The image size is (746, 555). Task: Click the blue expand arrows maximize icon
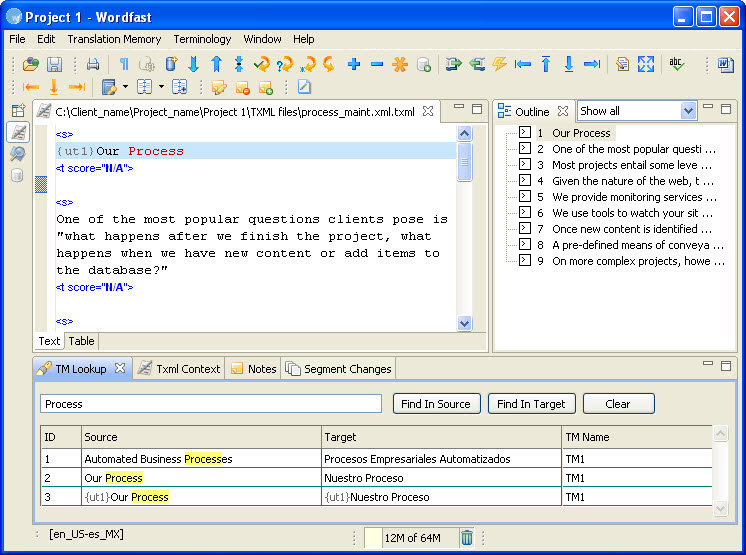point(646,64)
